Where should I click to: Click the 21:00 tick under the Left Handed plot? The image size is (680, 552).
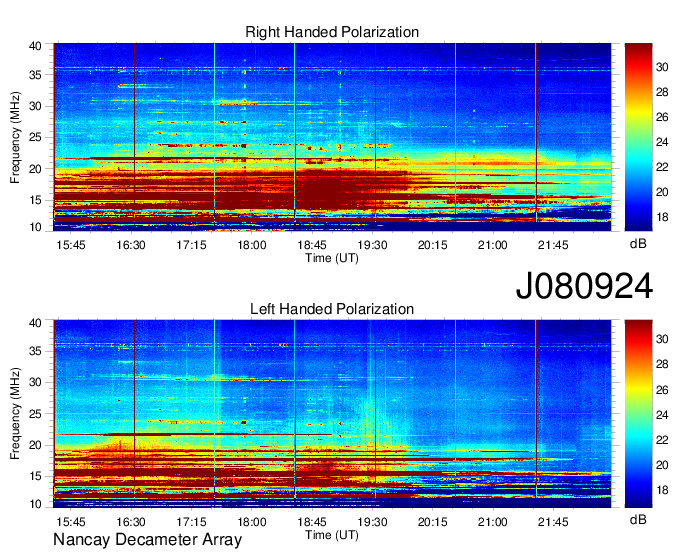pos(493,522)
